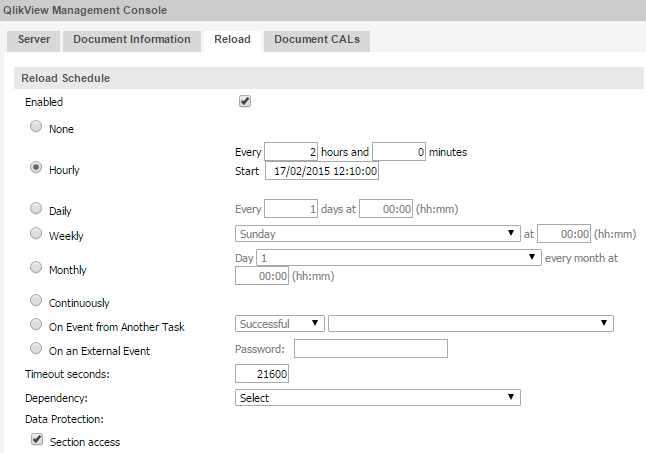Open the Document CALs tab
This screenshot has height=453, width=646.
tap(316, 40)
